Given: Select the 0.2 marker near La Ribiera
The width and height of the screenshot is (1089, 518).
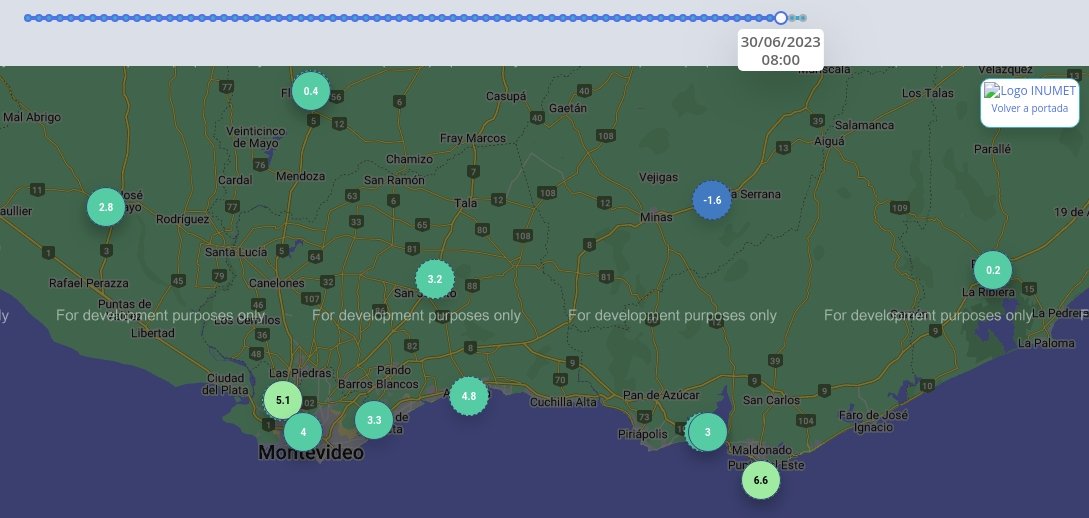Looking at the screenshot, I should click(992, 270).
